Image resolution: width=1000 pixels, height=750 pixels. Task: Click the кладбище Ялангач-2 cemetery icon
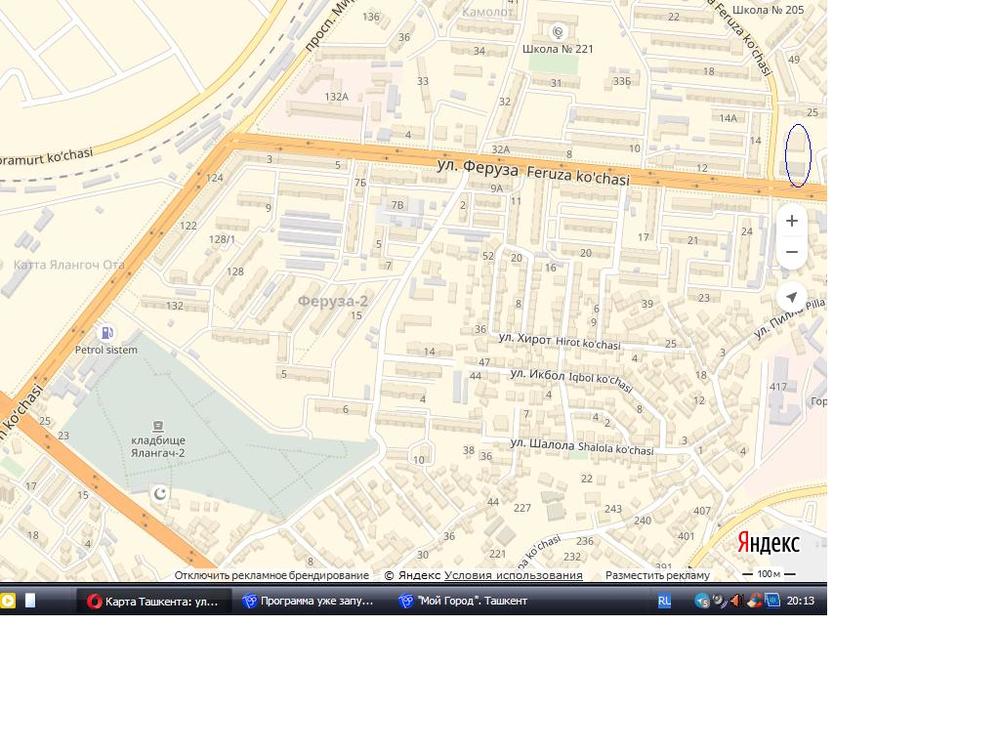tap(158, 426)
